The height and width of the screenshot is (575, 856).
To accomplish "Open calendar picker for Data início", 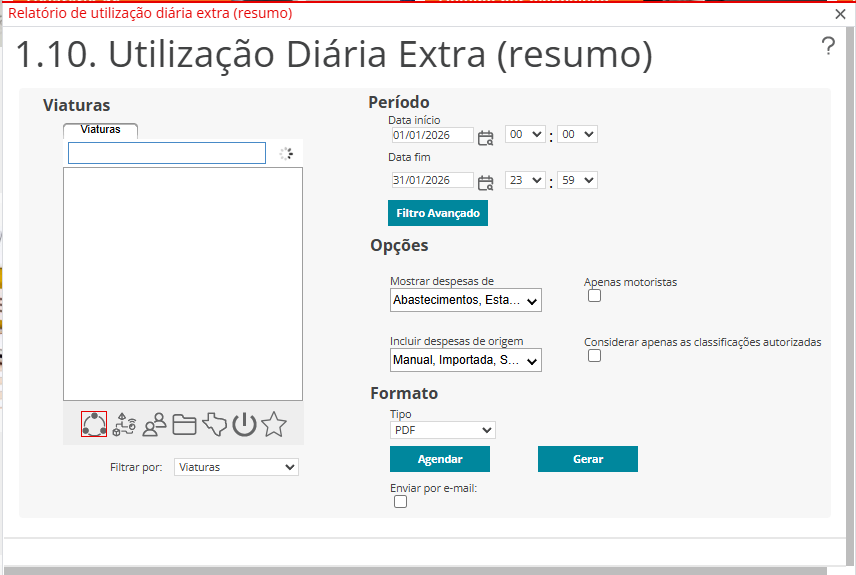I will point(486,138).
